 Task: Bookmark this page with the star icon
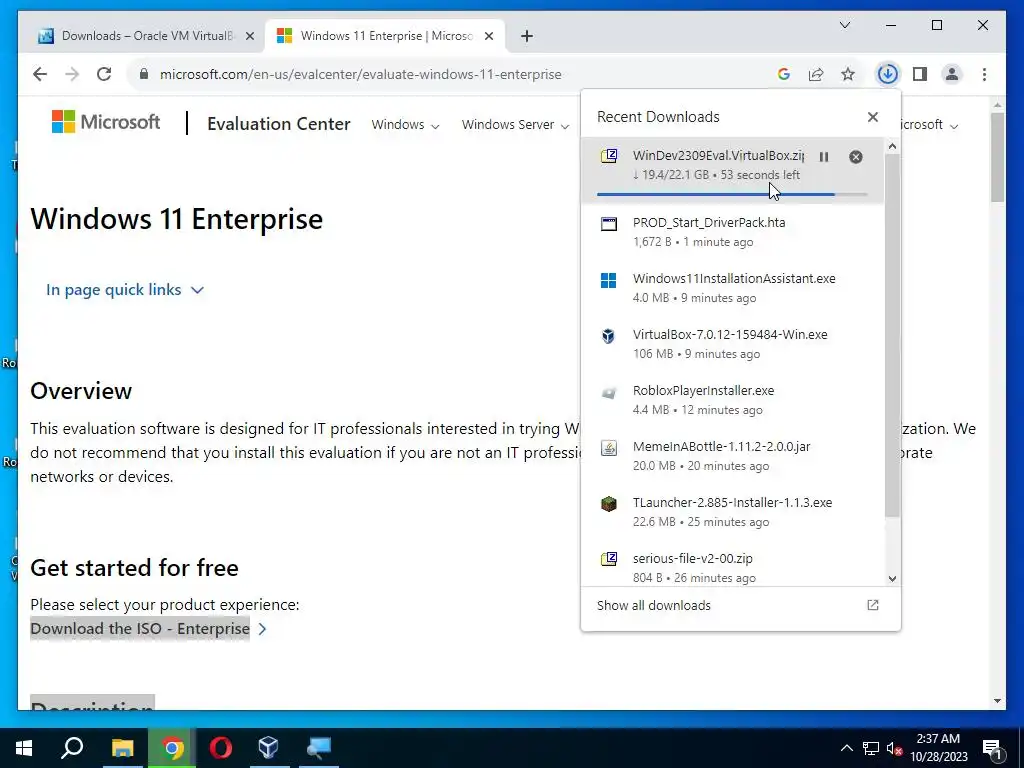click(x=848, y=74)
